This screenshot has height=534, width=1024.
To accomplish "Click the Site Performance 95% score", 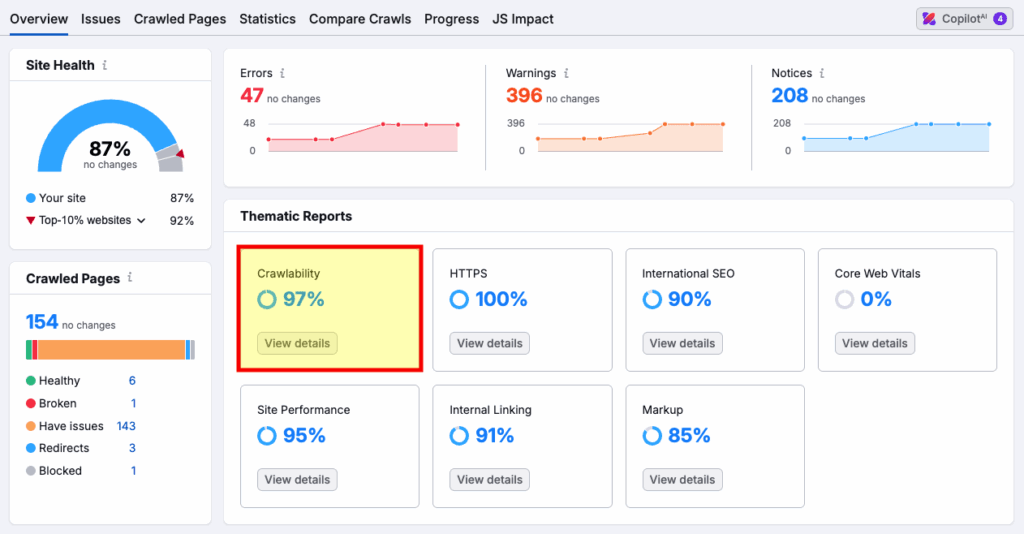I will (304, 435).
